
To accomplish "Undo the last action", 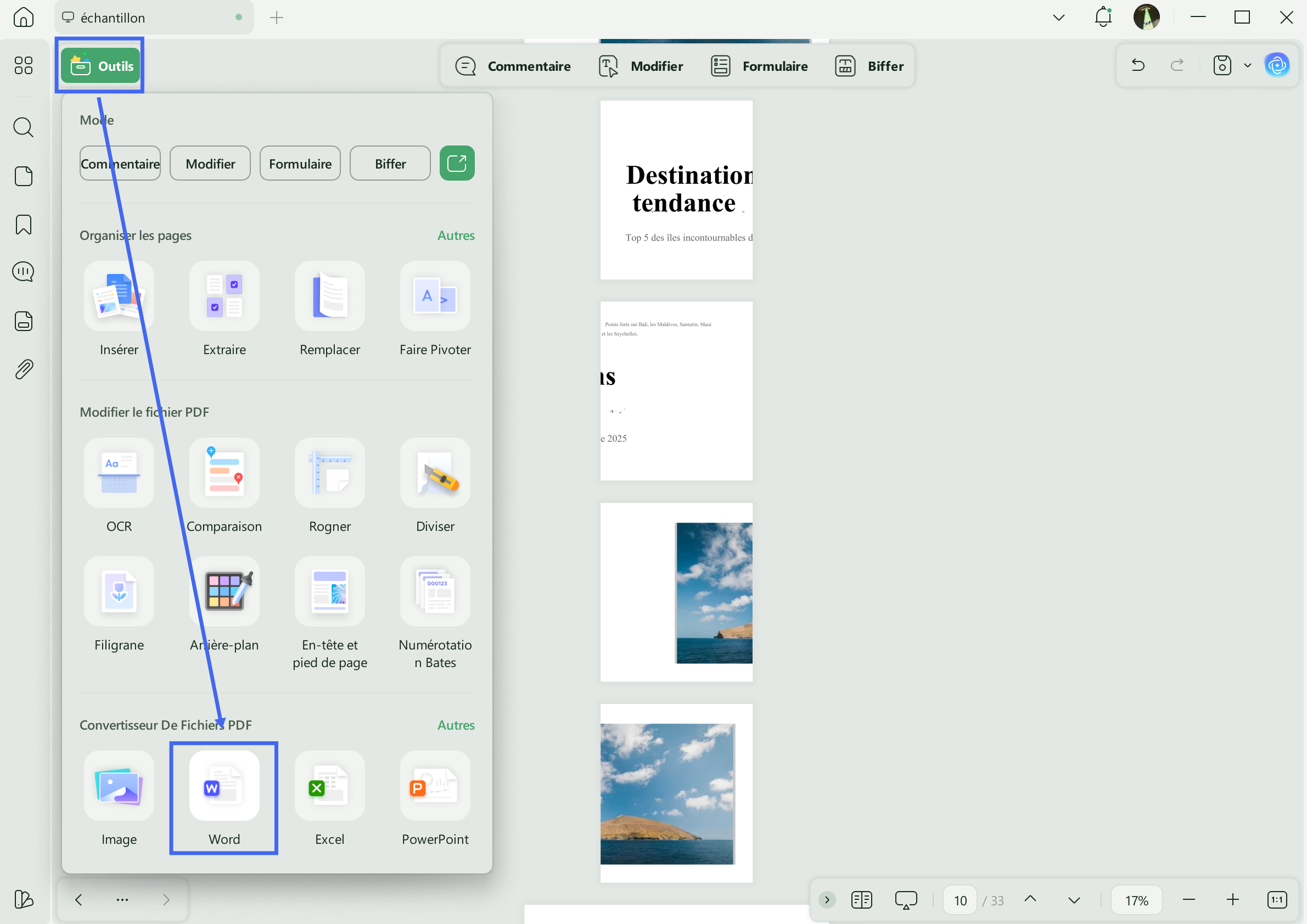I will click(1138, 65).
